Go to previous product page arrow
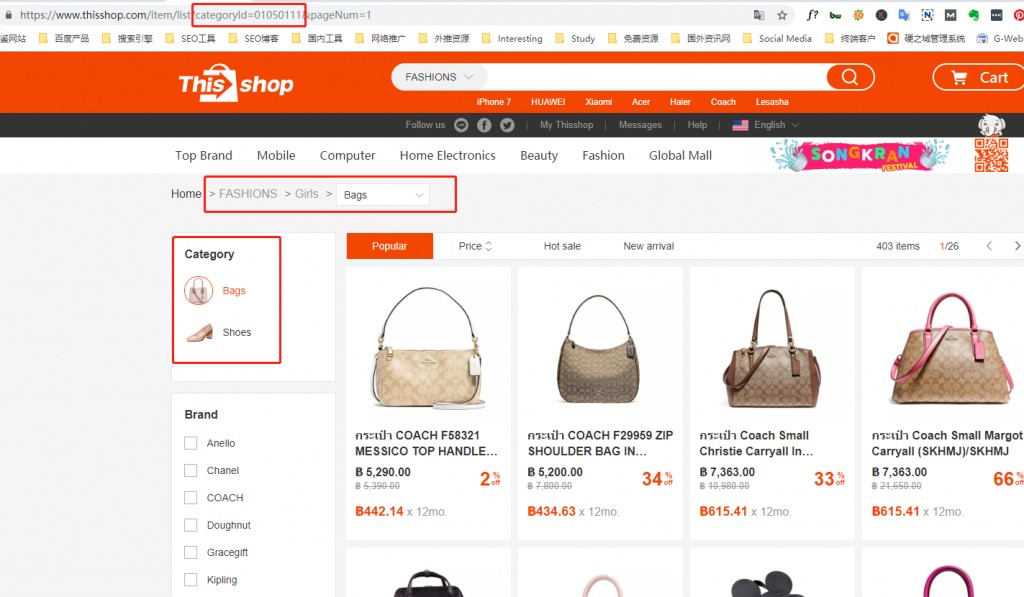This screenshot has width=1024, height=597. point(989,246)
